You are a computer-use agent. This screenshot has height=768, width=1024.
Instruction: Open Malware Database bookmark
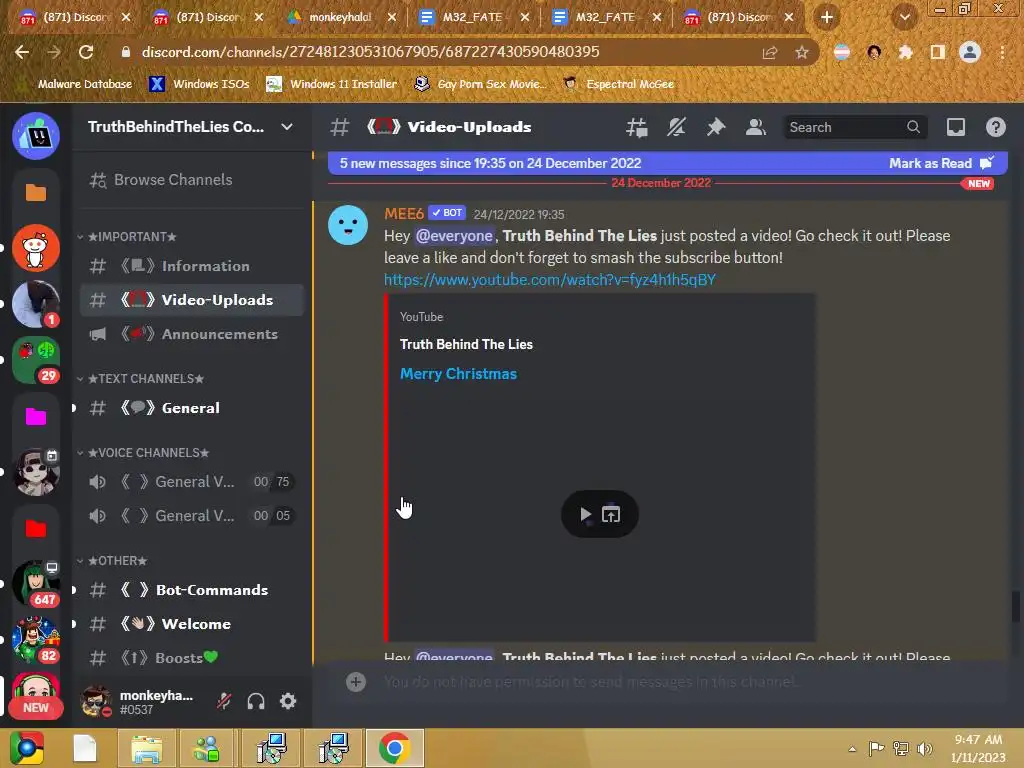76,84
